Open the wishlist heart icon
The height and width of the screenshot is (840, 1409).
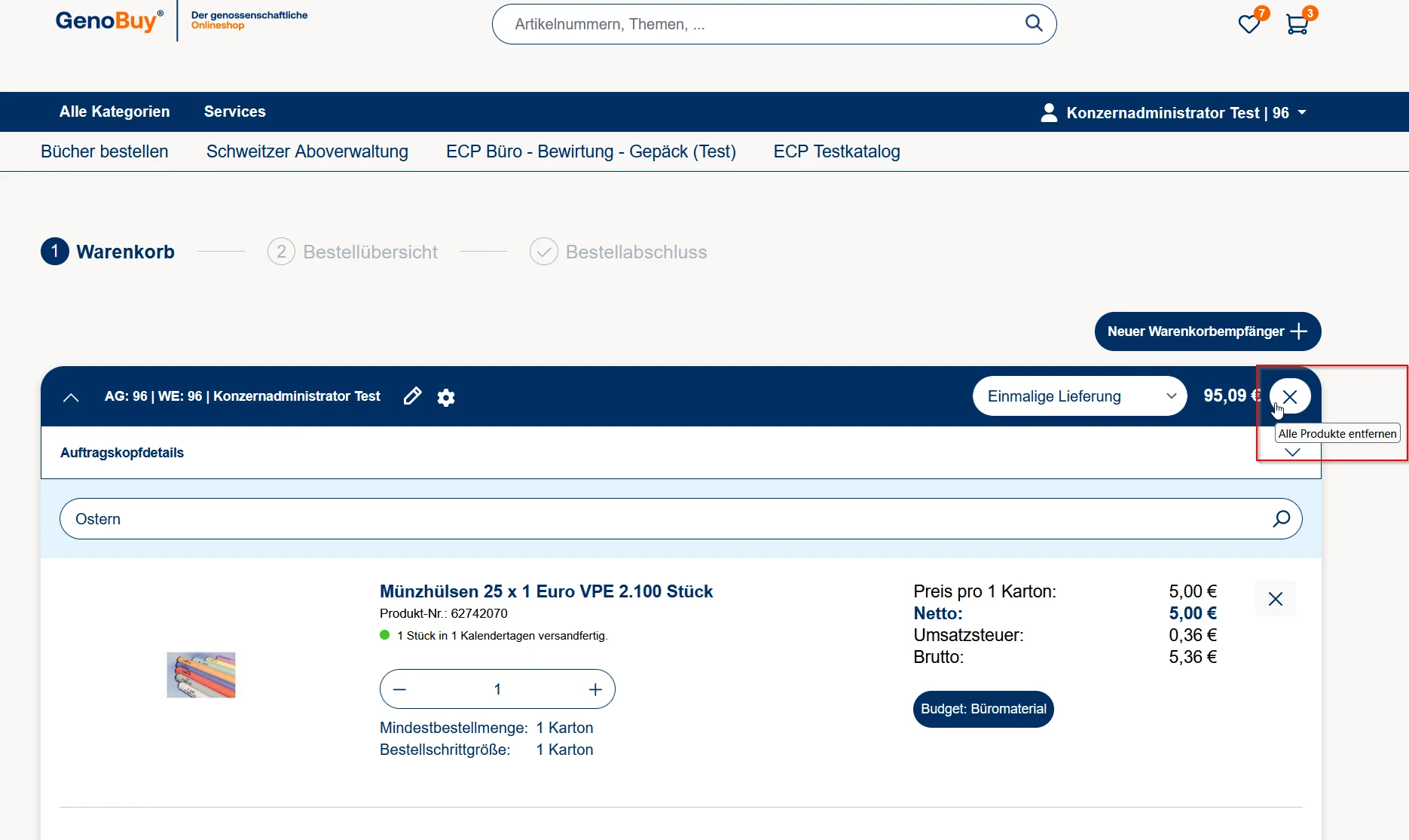[x=1249, y=25]
